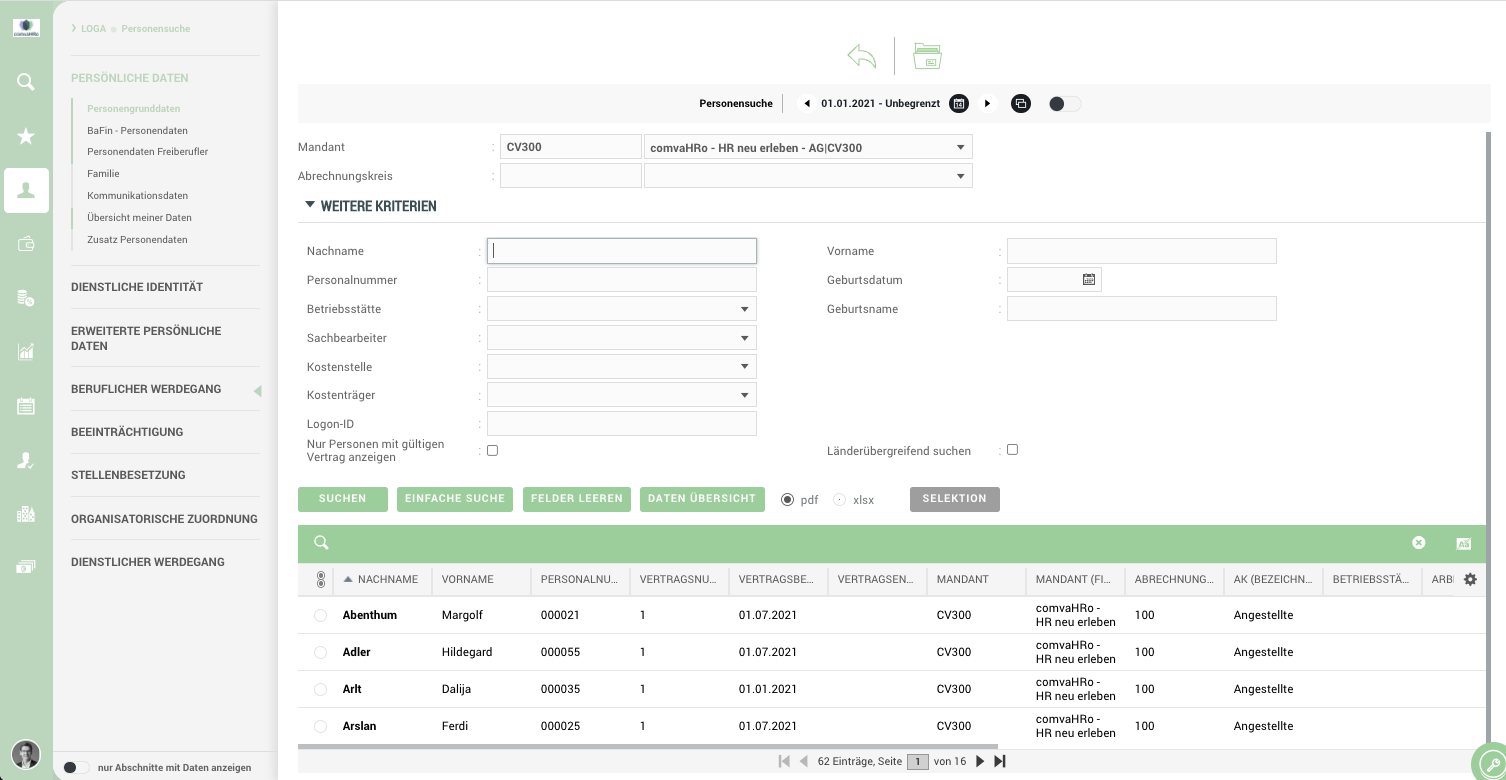Click into the Vorname input field
This screenshot has width=1506, height=780.
1141,251
